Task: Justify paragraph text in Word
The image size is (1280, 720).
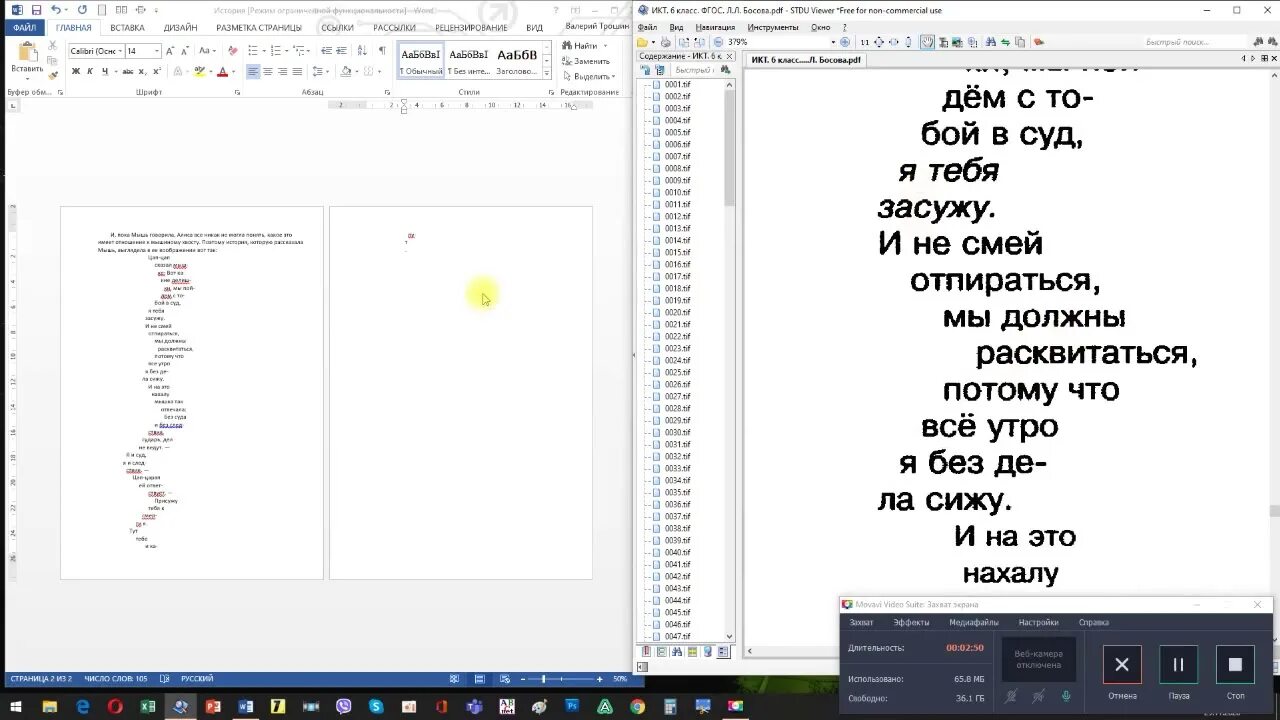Action: pos(297,72)
